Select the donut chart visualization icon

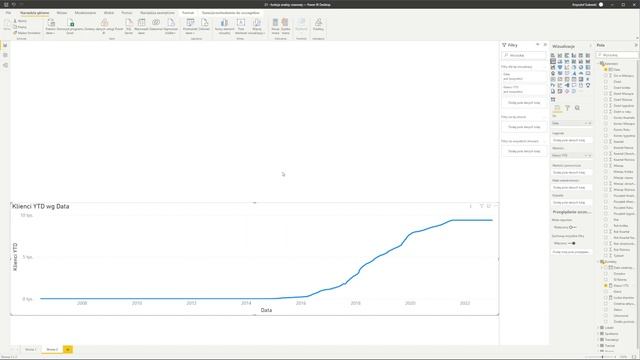click(x=581, y=67)
